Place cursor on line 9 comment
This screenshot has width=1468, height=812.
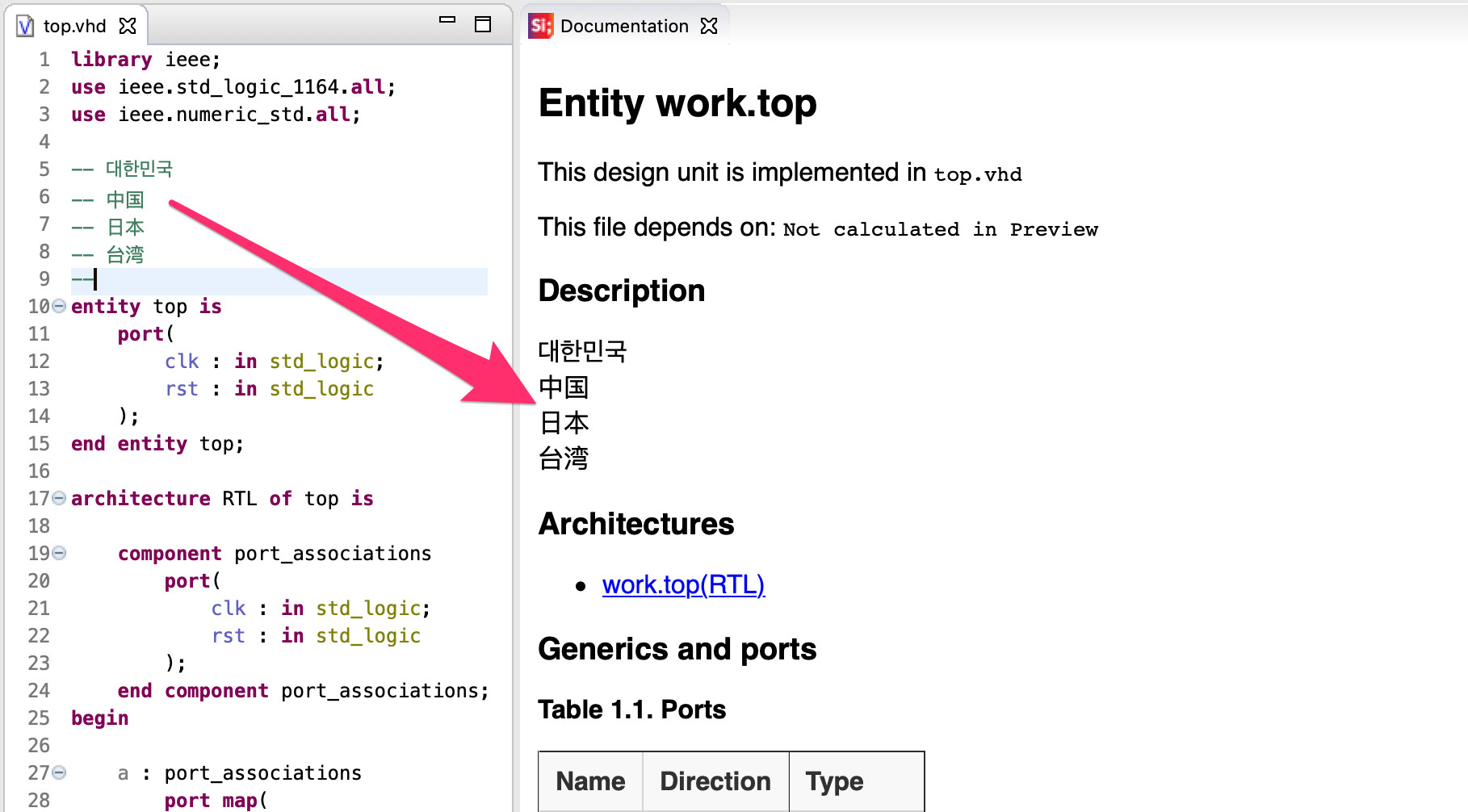[279, 279]
